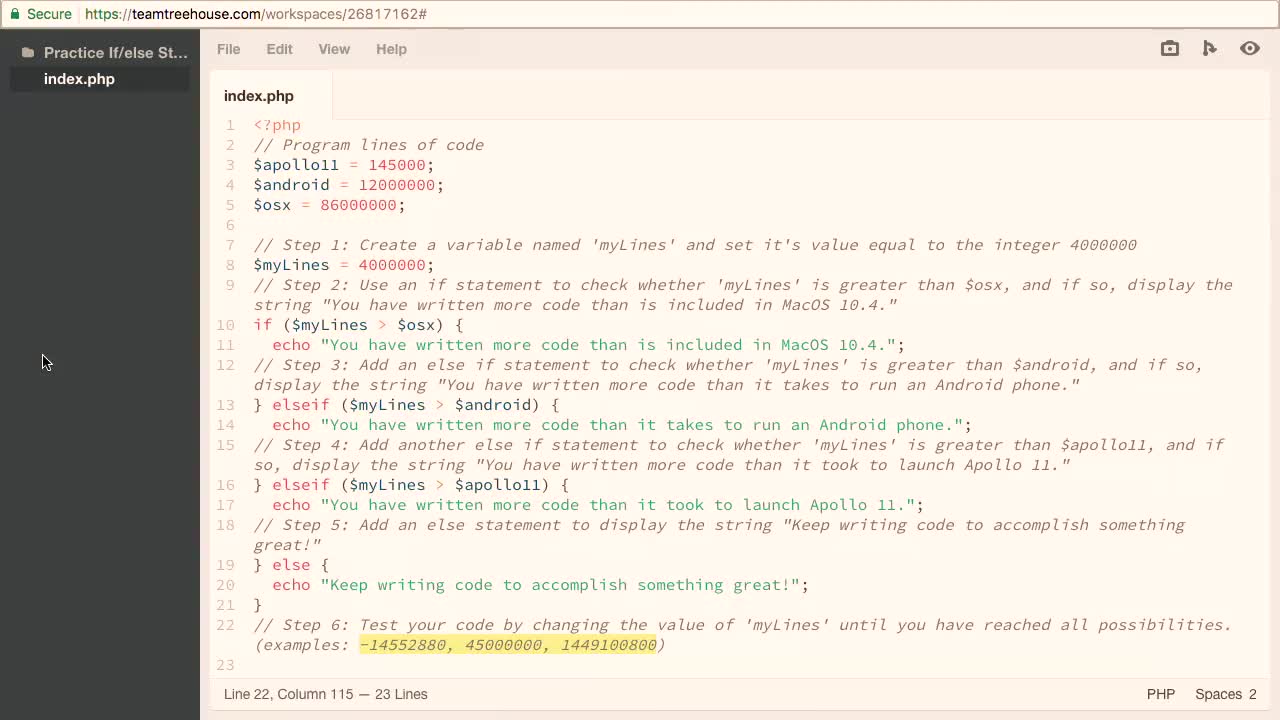This screenshot has width=1280, height=720.
Task: Preview the workspace with the eye icon
Action: click(x=1250, y=48)
